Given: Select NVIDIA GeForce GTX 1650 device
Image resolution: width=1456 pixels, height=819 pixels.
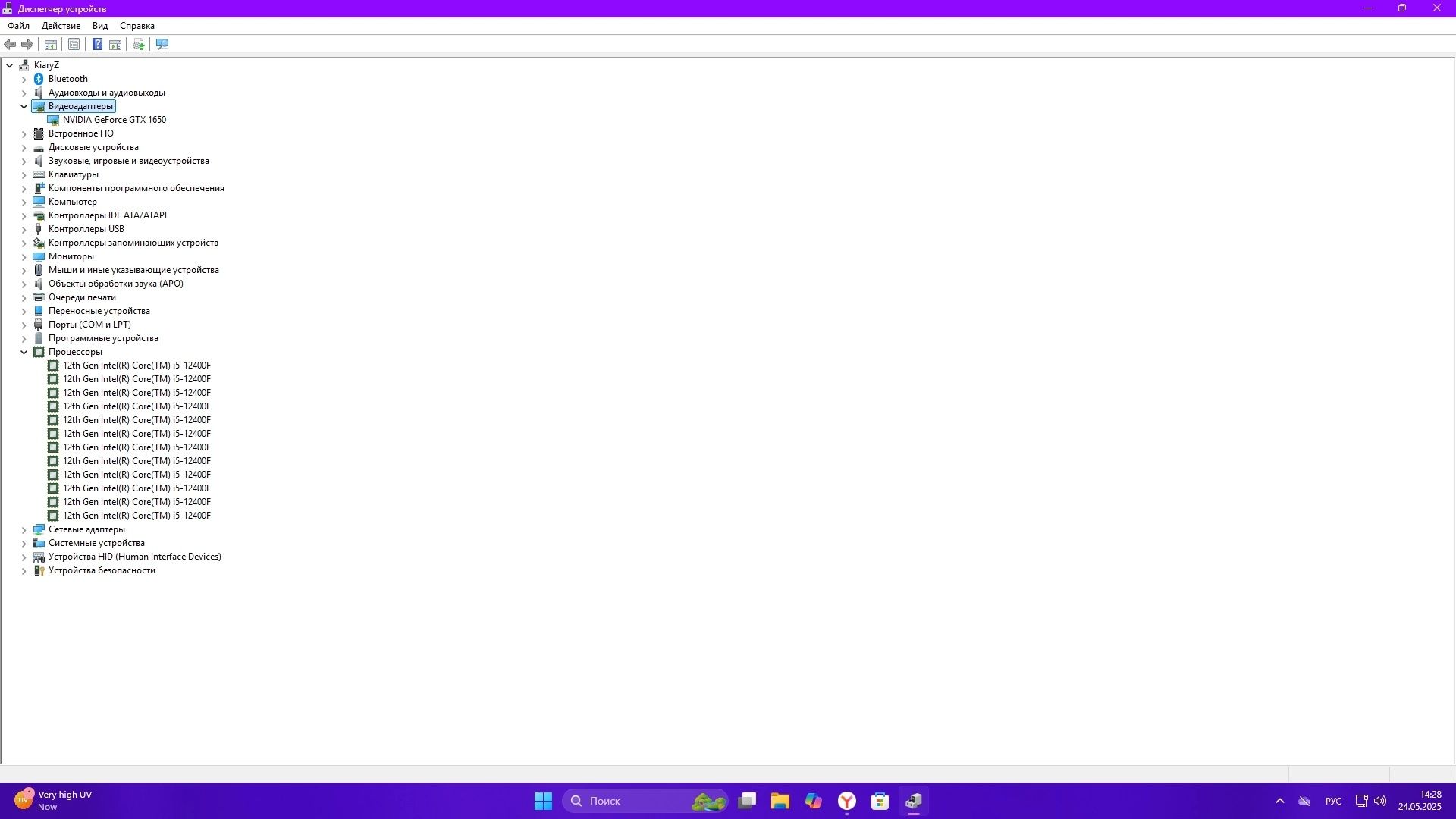Looking at the screenshot, I should pos(115,120).
